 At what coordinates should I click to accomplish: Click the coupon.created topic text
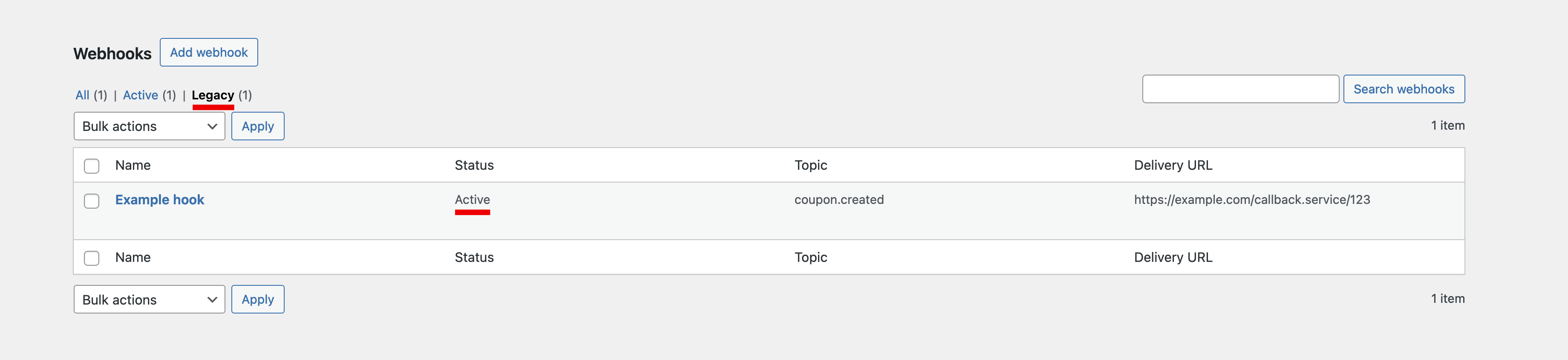839,199
